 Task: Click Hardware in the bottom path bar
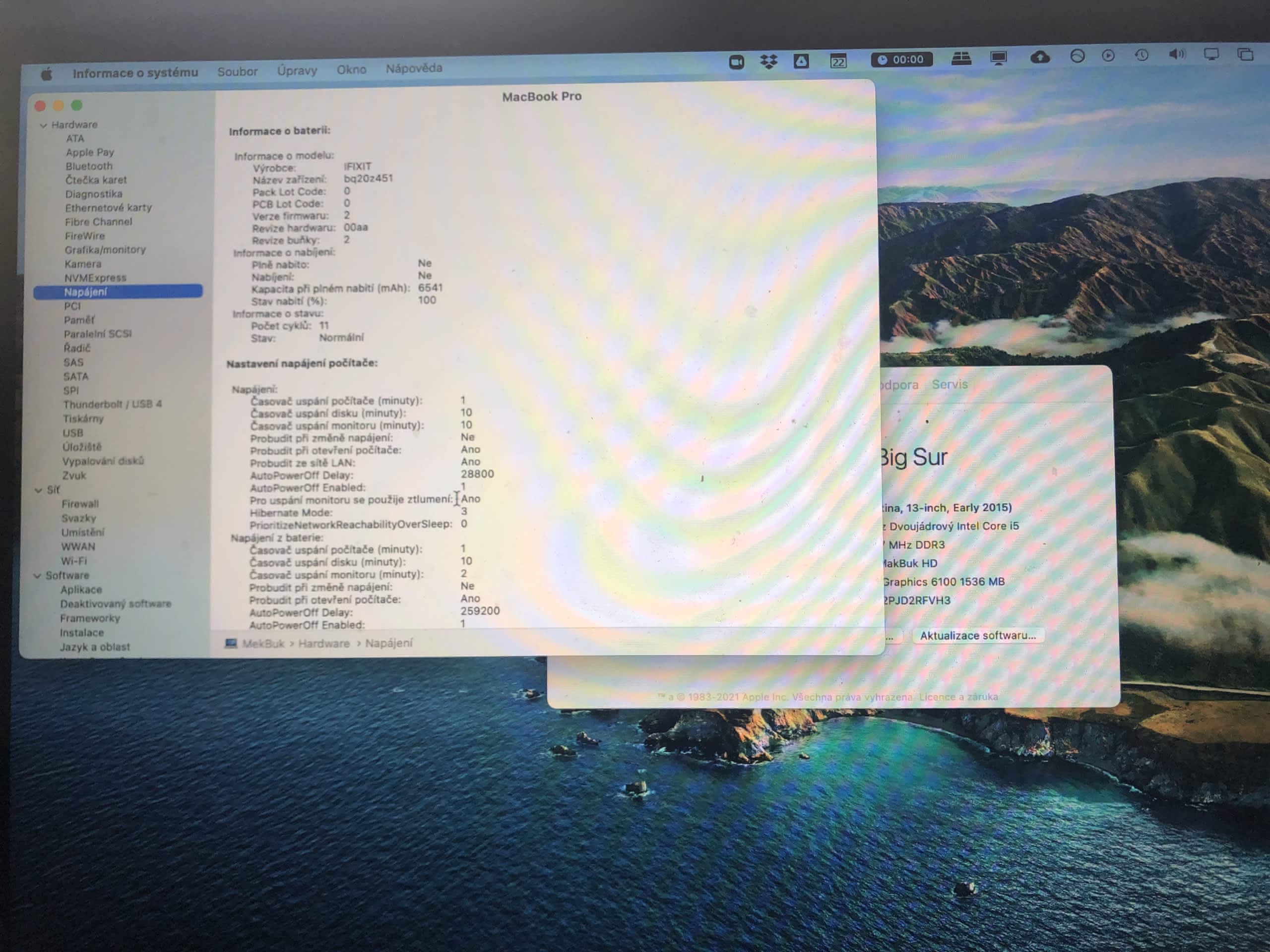323,643
